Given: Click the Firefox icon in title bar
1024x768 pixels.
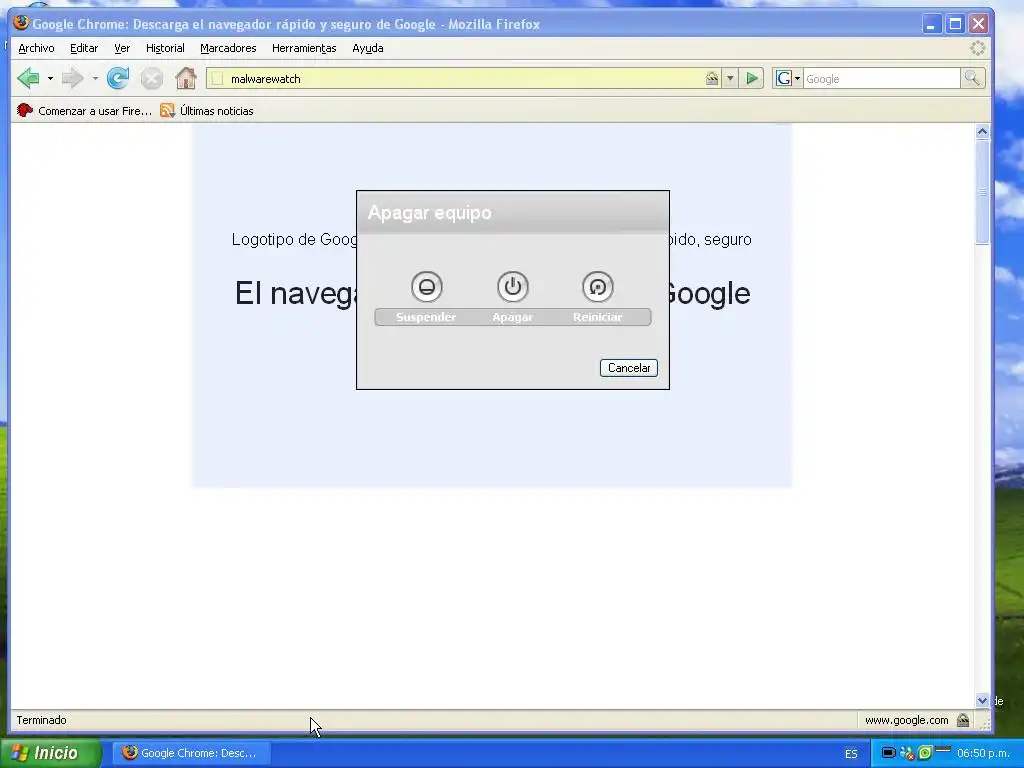Looking at the screenshot, I should click(x=22, y=23).
